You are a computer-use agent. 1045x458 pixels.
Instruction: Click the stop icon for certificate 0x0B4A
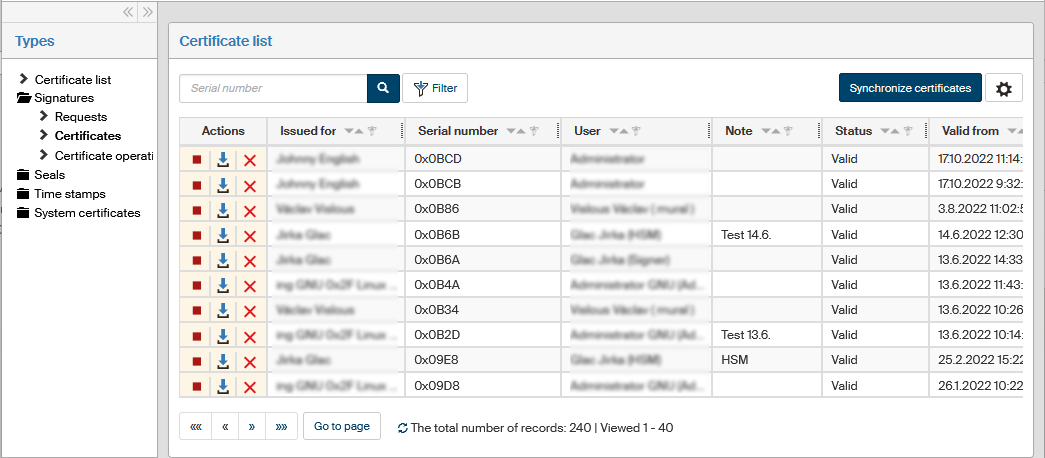(197, 285)
